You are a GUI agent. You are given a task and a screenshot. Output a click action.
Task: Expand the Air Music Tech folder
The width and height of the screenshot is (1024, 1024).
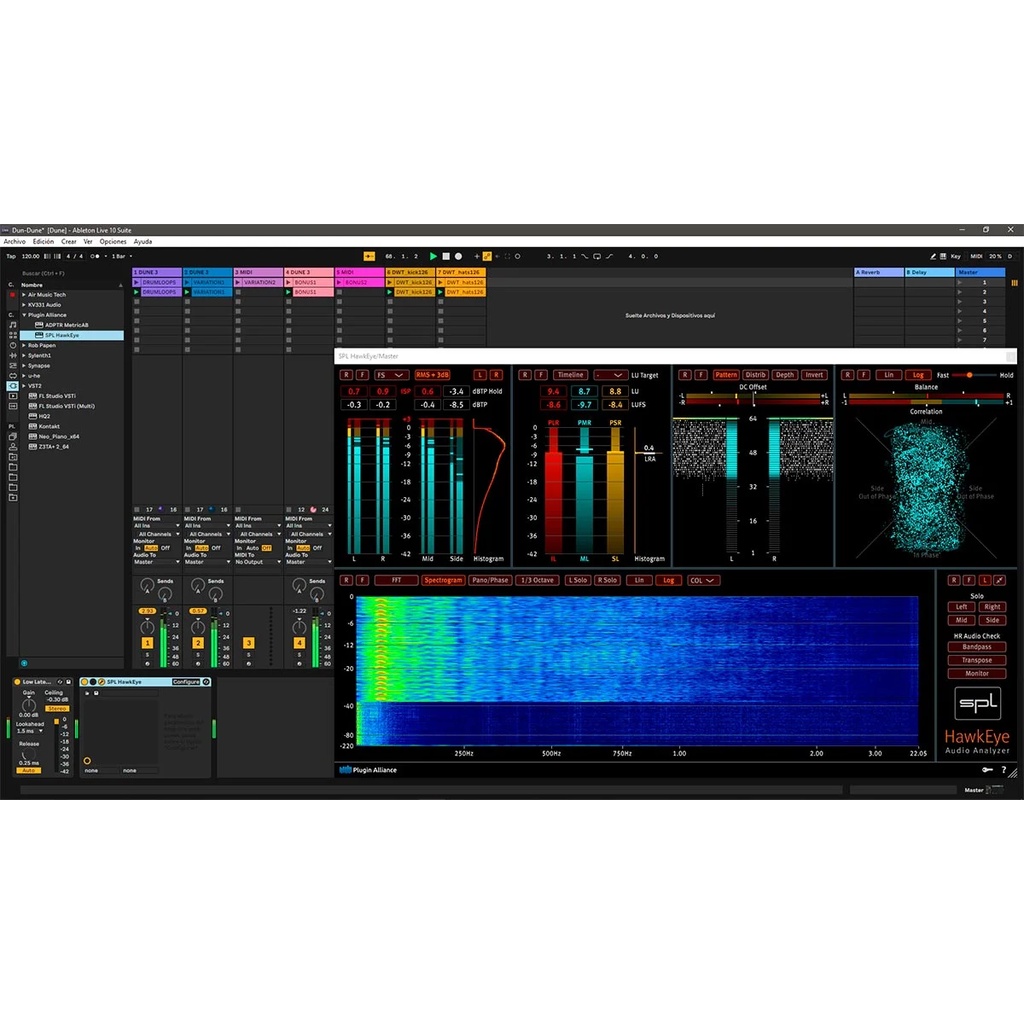pos(24,295)
